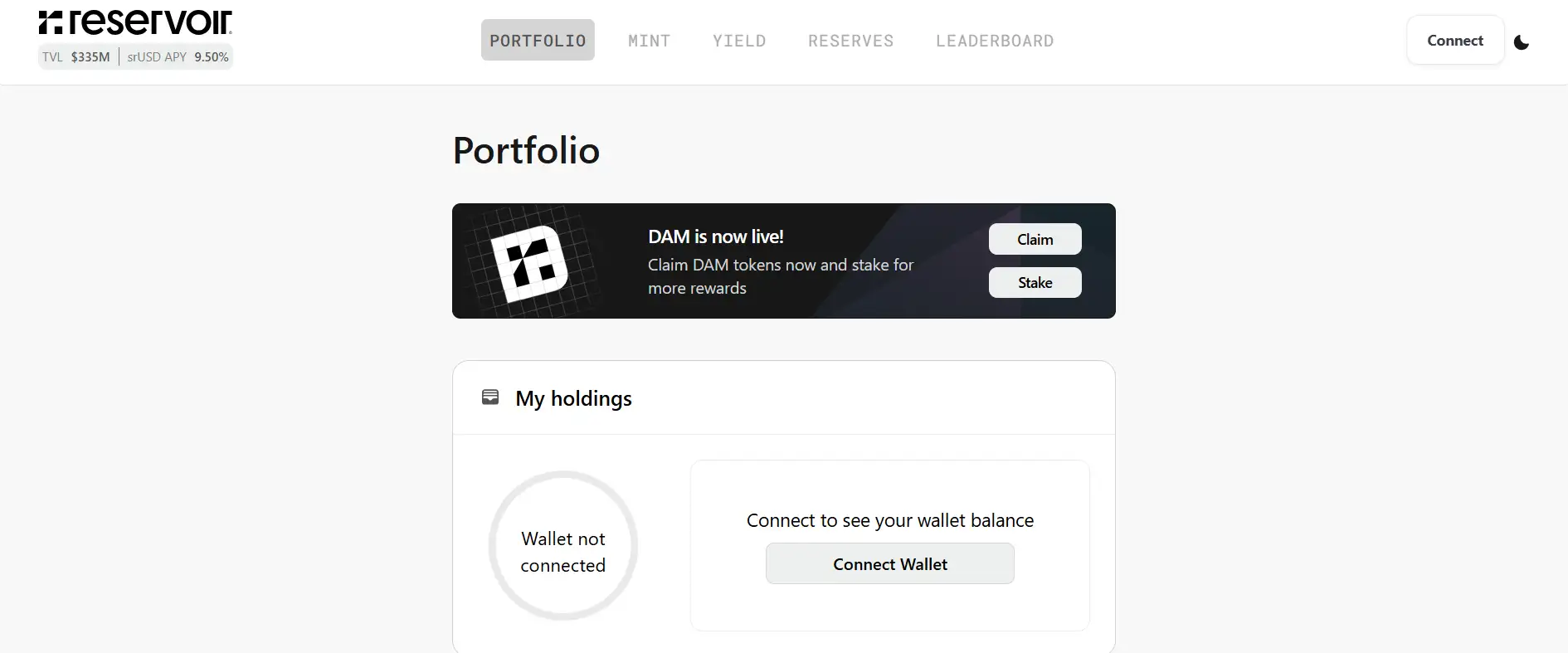
Task: Click the Portfolio page heading
Action: [526, 151]
